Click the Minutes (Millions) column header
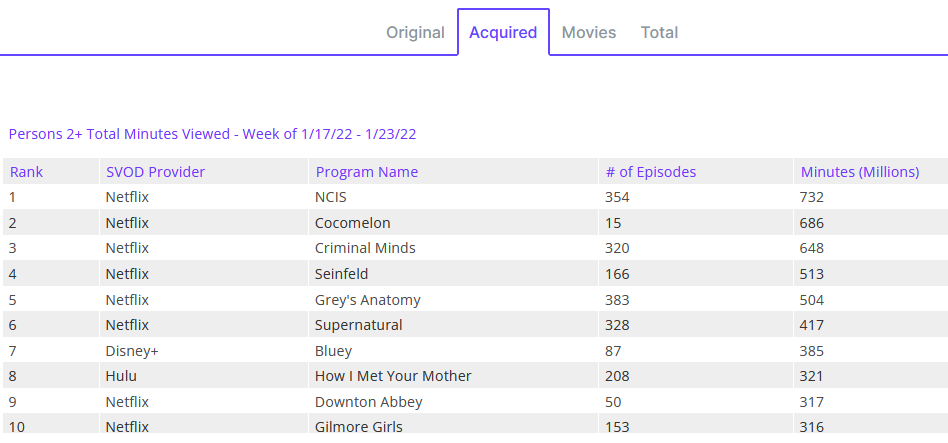The image size is (948, 443). click(x=859, y=172)
